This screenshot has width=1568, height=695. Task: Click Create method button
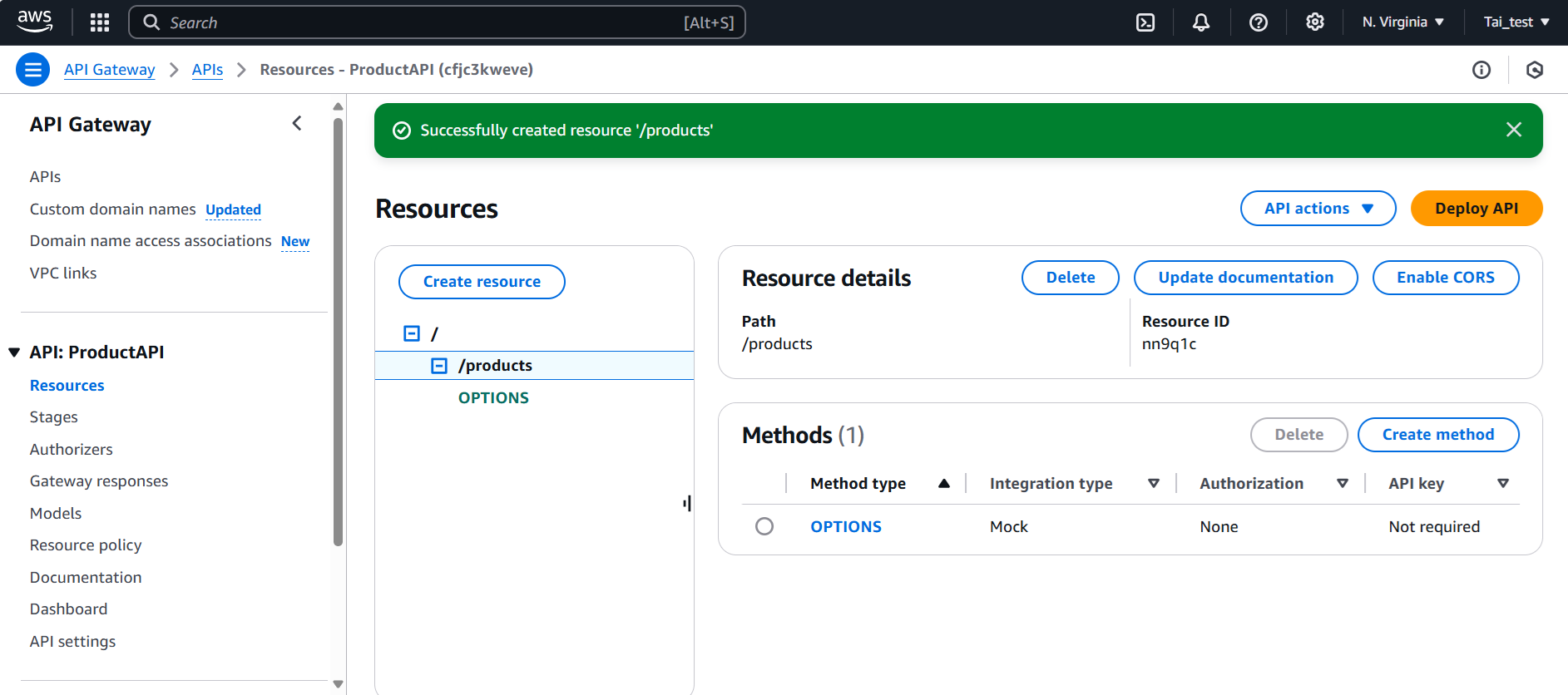[1438, 435]
